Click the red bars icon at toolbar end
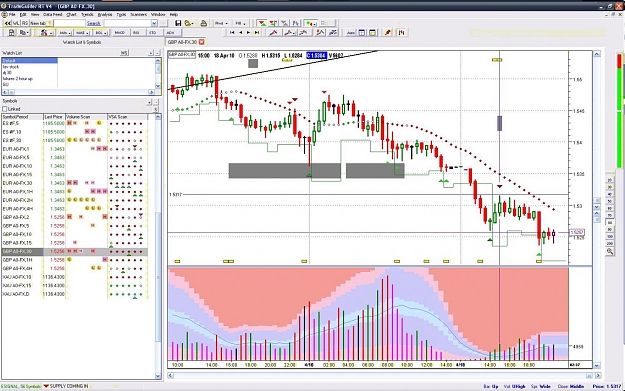This screenshot has height=391, width=625. click(x=401, y=33)
